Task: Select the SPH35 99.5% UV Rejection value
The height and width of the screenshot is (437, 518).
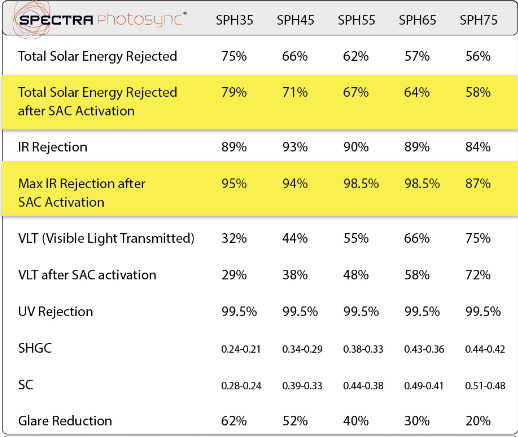Action: click(x=239, y=312)
